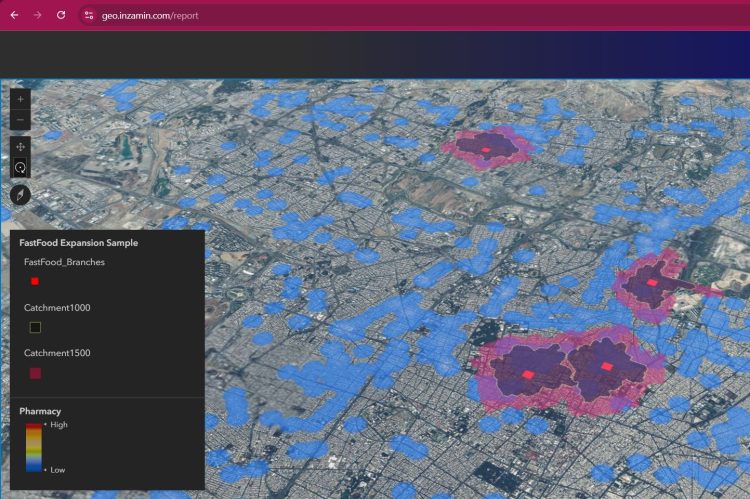Activate the rotate navigation tool
Viewport: 750px width, 499px height.
pos(21,167)
